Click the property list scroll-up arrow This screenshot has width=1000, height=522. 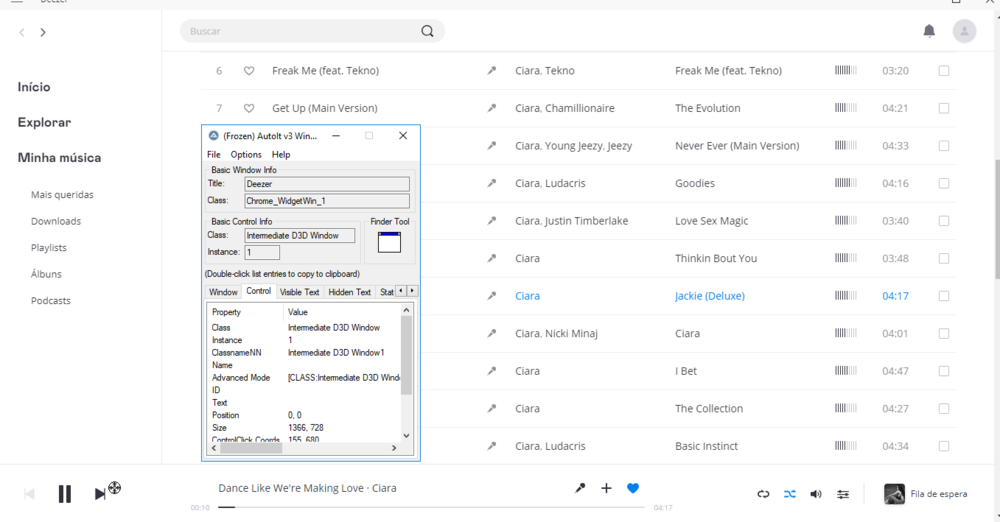pyautogui.click(x=406, y=309)
